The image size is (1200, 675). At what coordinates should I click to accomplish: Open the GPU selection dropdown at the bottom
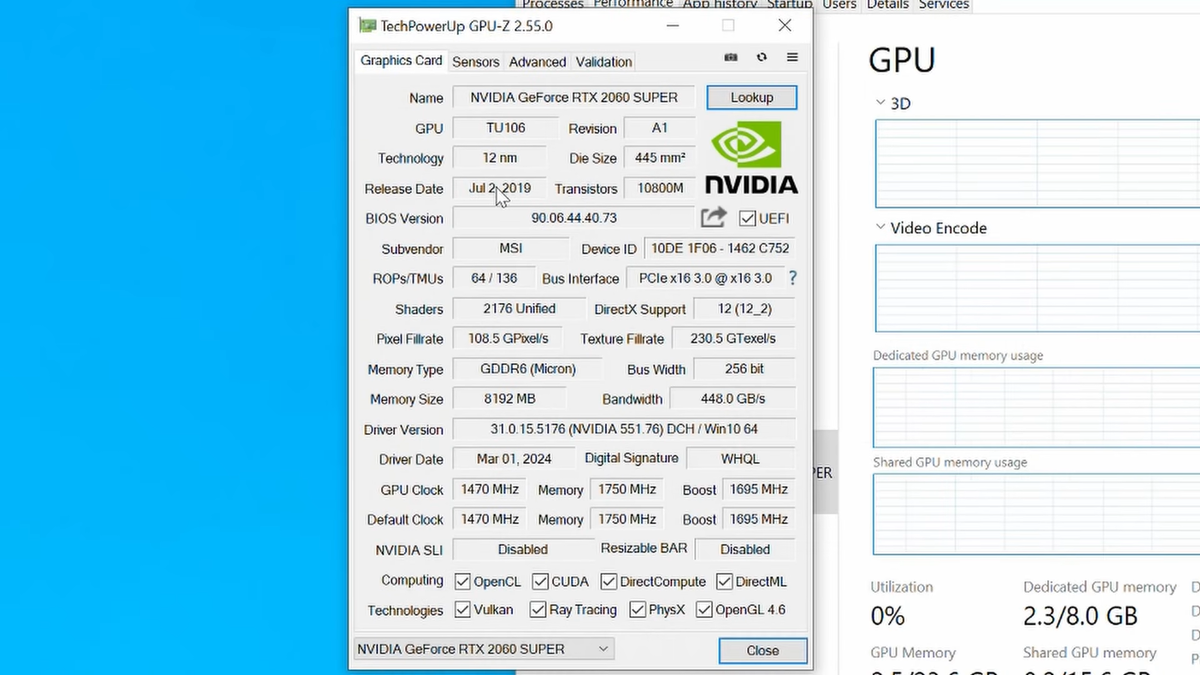(x=602, y=648)
